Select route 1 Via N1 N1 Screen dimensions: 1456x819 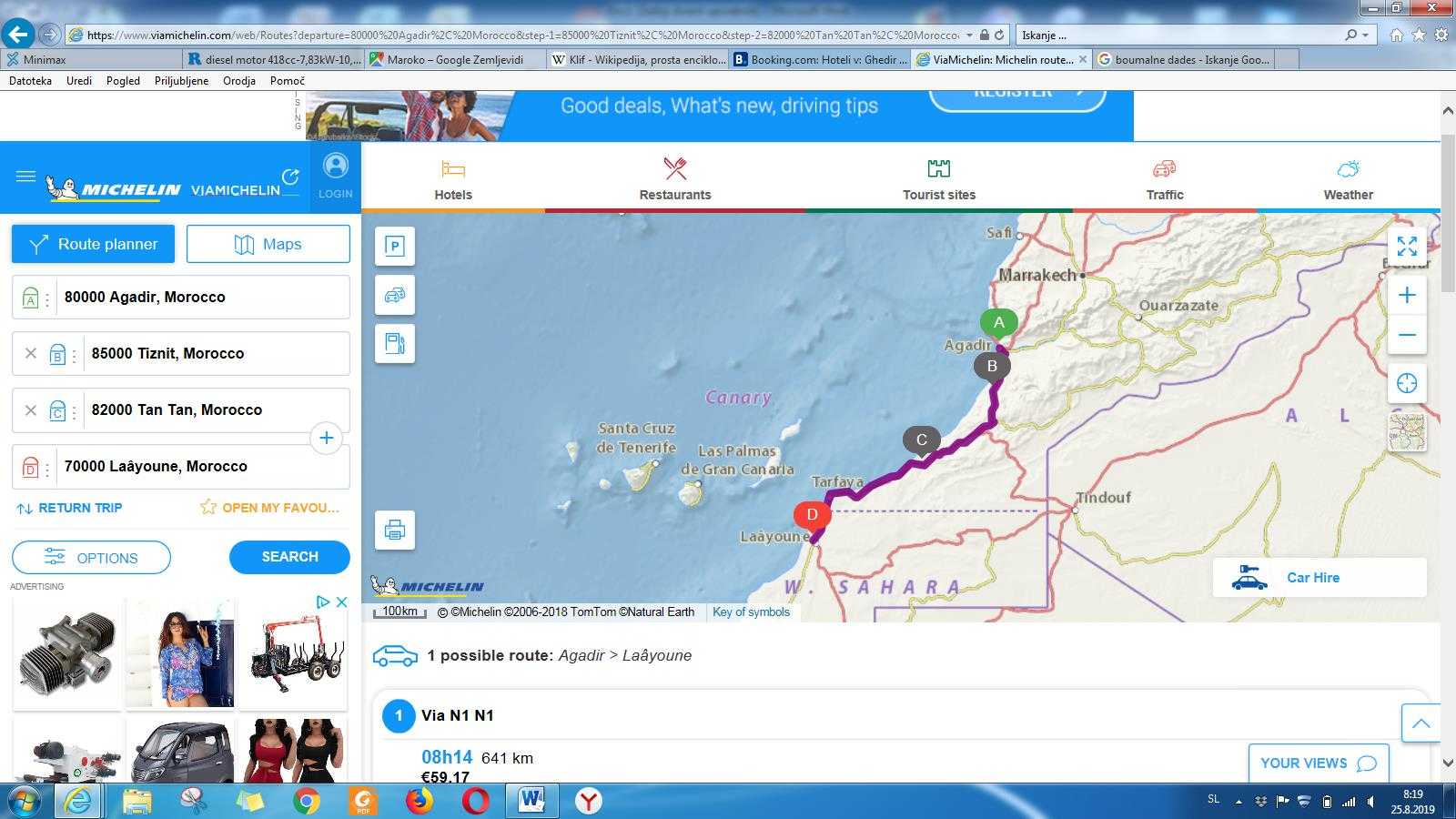coord(457,715)
